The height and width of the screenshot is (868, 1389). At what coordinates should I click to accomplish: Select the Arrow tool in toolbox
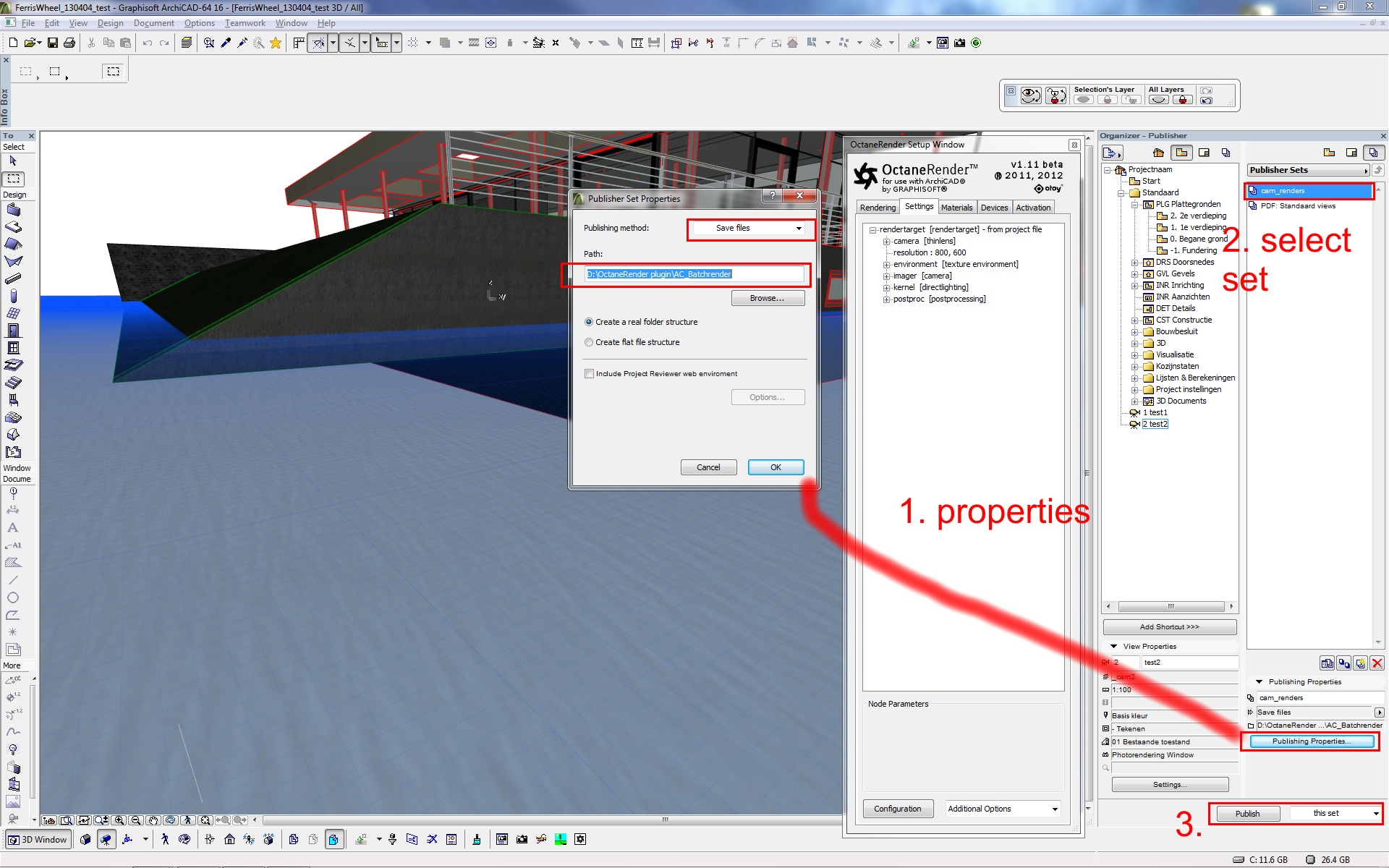coord(13,161)
